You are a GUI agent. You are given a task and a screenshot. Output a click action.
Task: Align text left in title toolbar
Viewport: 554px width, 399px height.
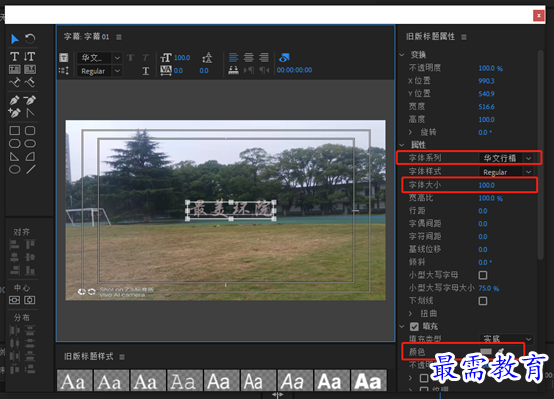(234, 57)
